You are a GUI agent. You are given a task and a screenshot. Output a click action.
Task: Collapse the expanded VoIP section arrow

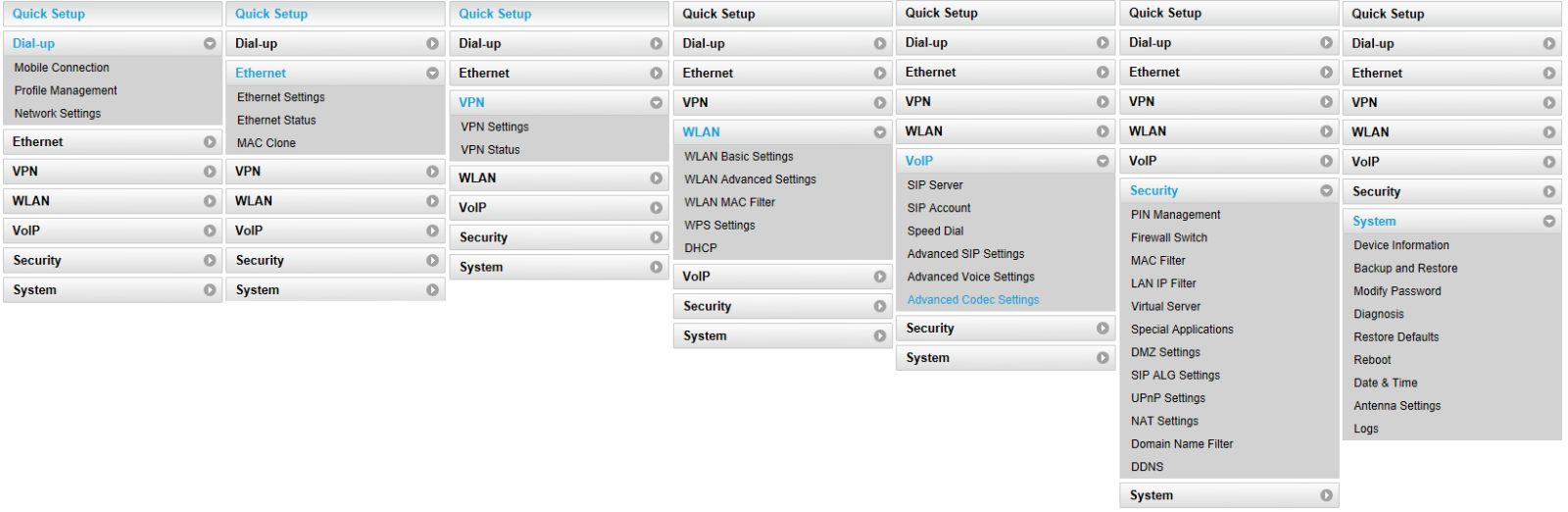1102,161
